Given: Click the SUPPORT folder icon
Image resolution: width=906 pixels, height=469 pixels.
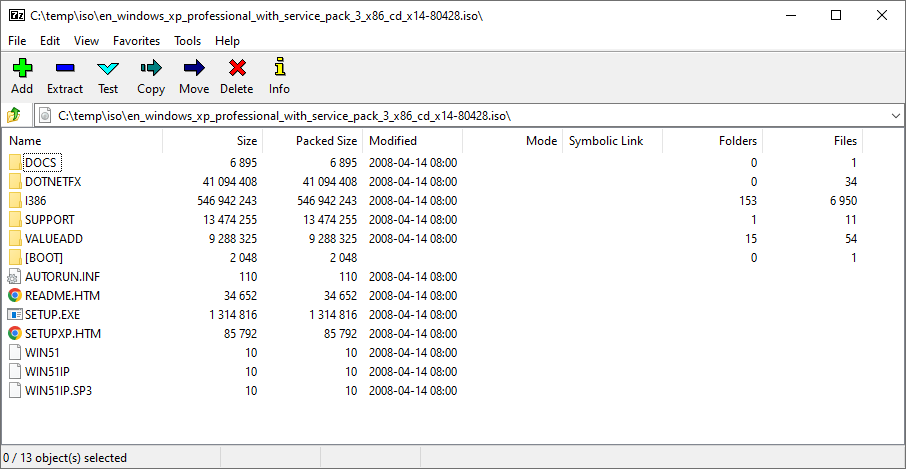Looking at the screenshot, I should point(16,220).
